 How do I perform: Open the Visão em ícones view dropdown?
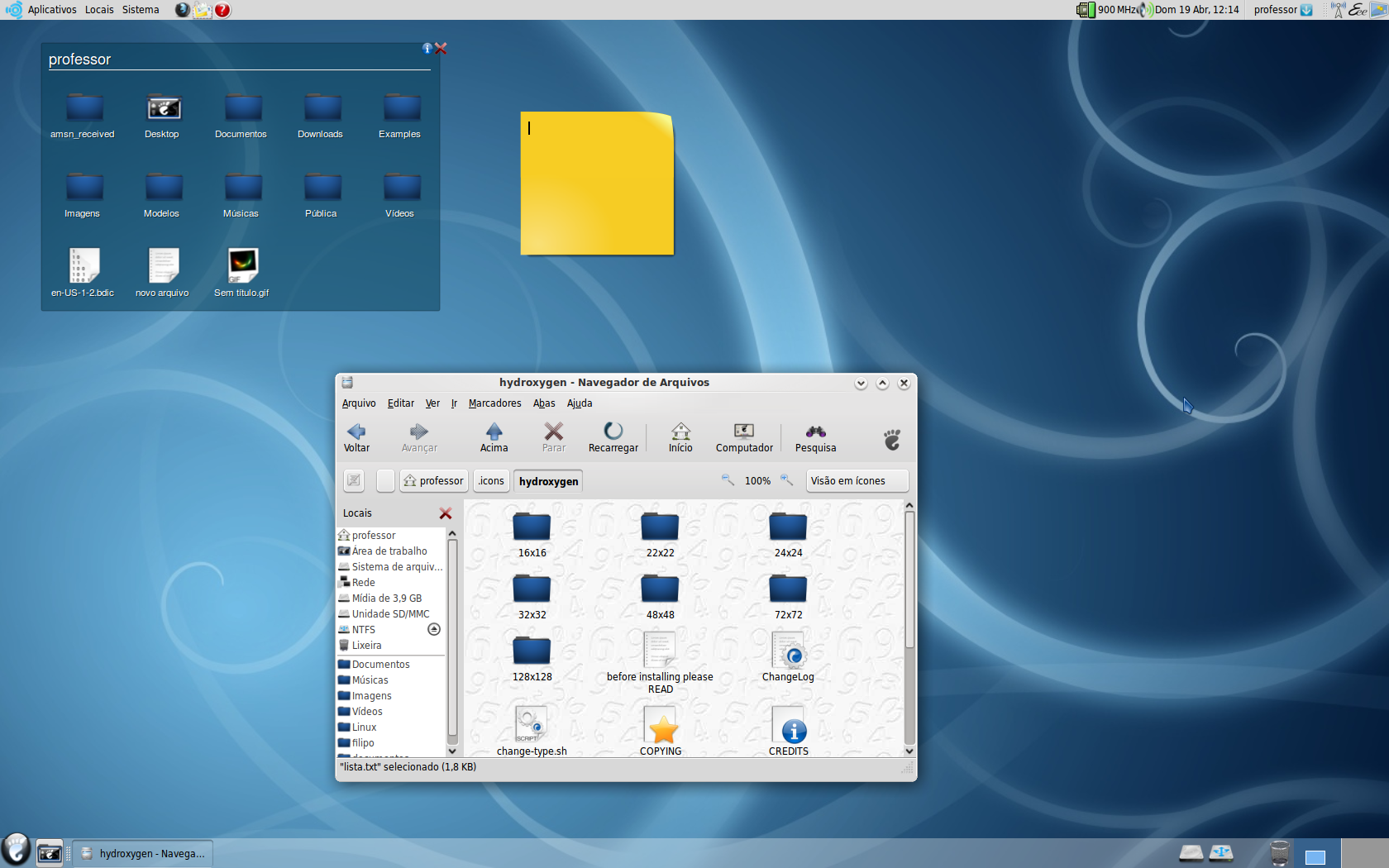(857, 480)
